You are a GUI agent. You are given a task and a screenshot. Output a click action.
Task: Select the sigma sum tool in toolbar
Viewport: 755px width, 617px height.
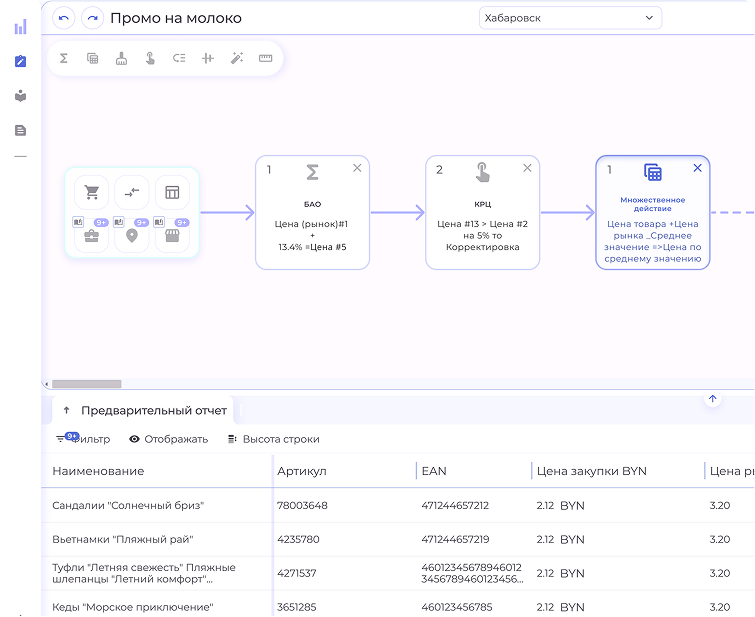[x=64, y=58]
